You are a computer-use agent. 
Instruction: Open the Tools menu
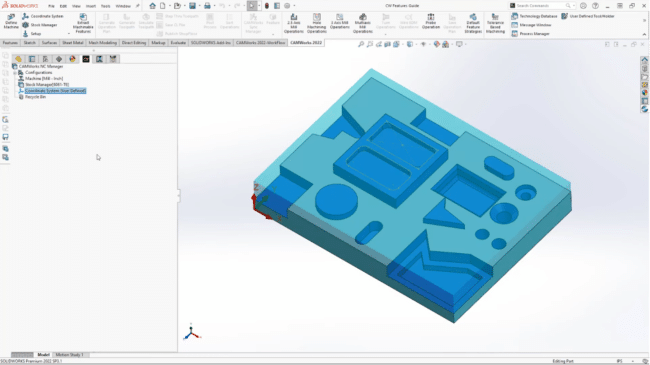[106, 6]
